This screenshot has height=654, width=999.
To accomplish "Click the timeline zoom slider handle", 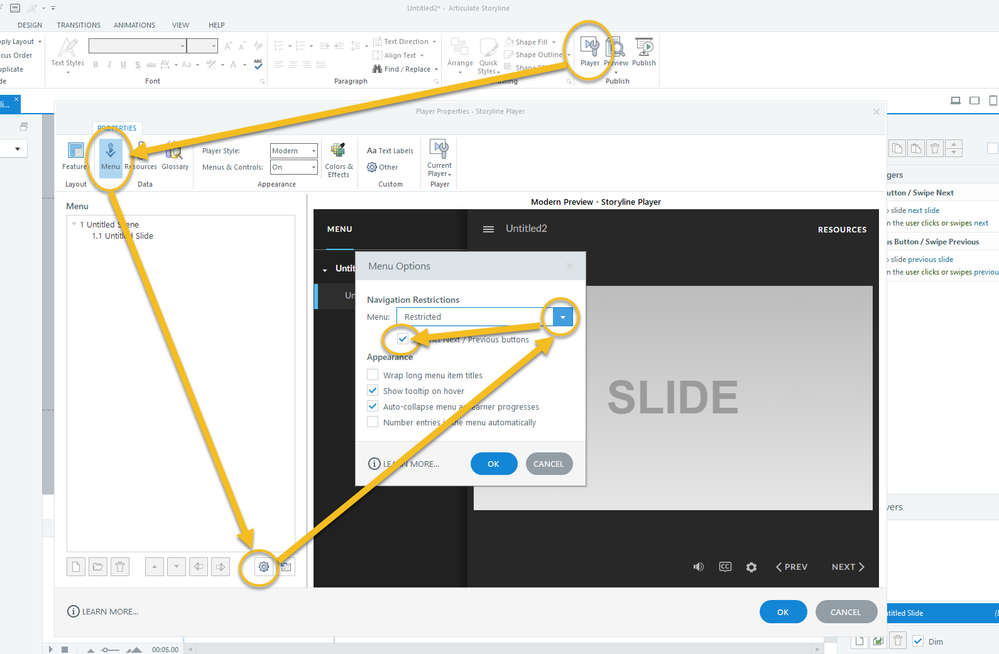I will point(106,650).
